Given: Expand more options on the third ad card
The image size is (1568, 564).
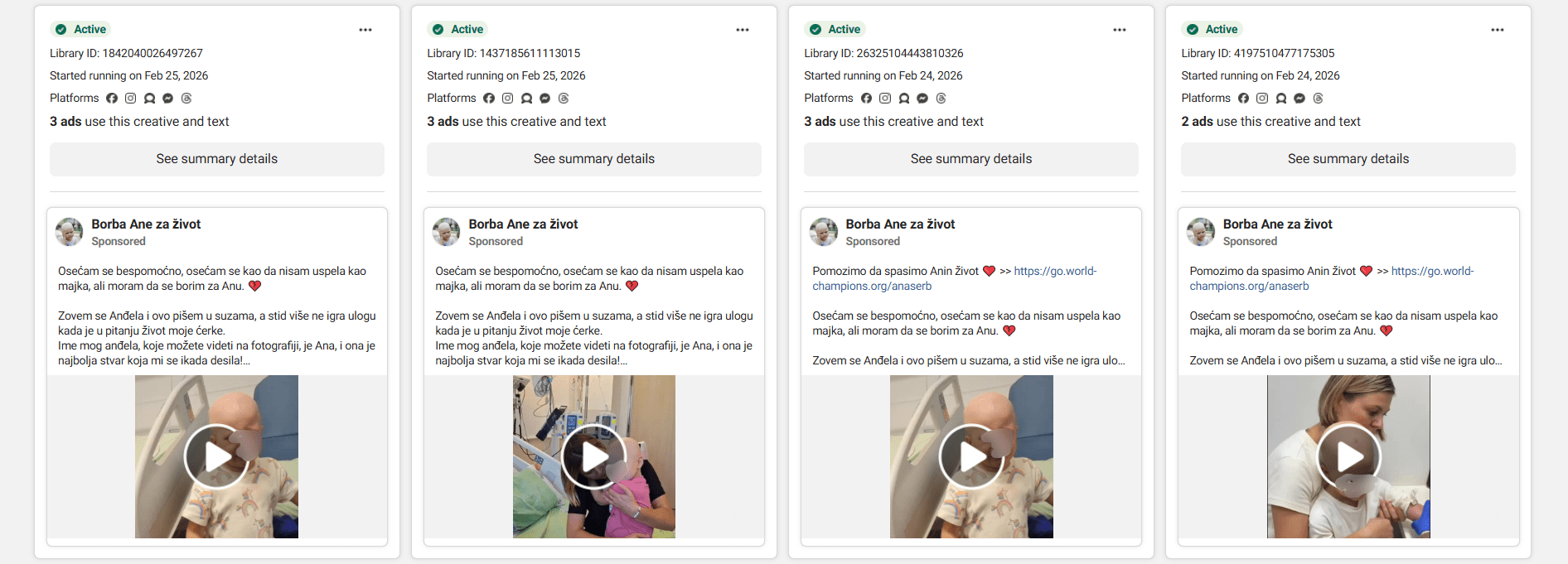Looking at the screenshot, I should (1120, 30).
